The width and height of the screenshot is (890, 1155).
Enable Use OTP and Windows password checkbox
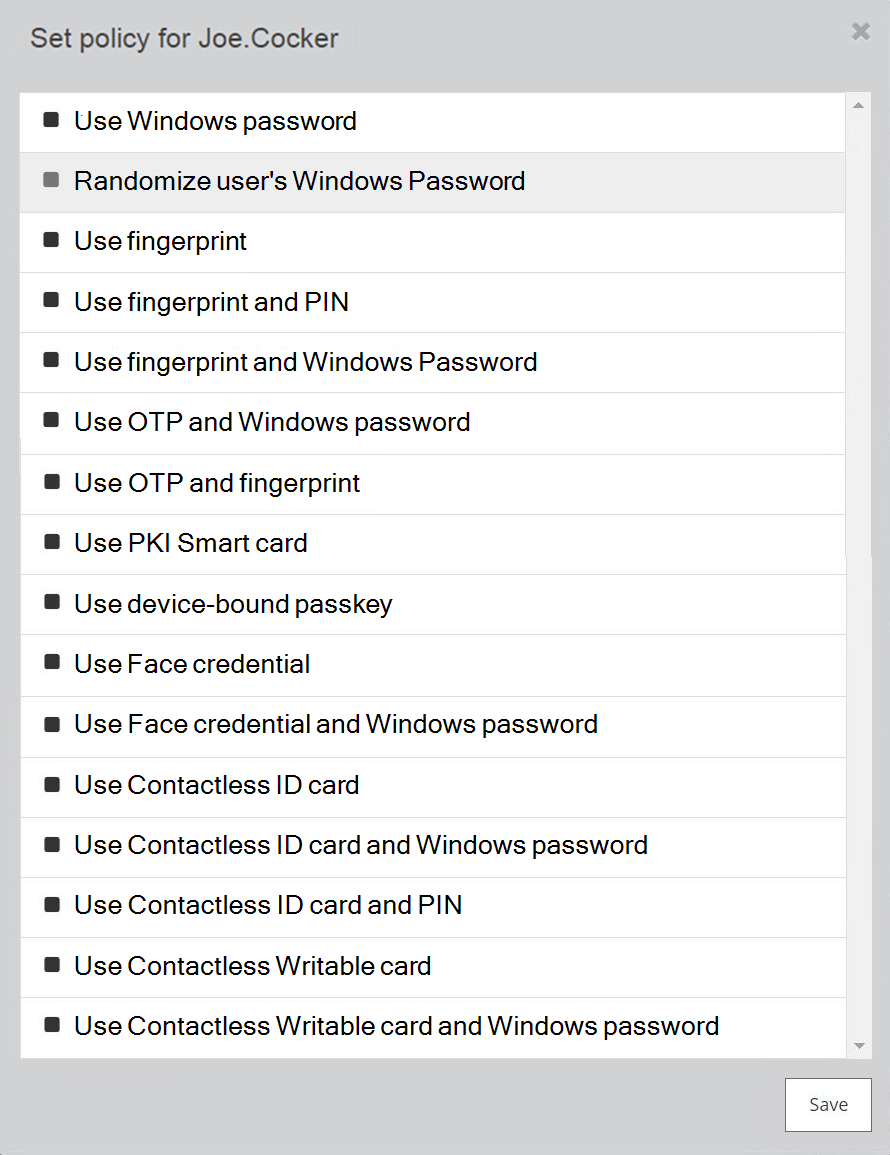[51, 421]
